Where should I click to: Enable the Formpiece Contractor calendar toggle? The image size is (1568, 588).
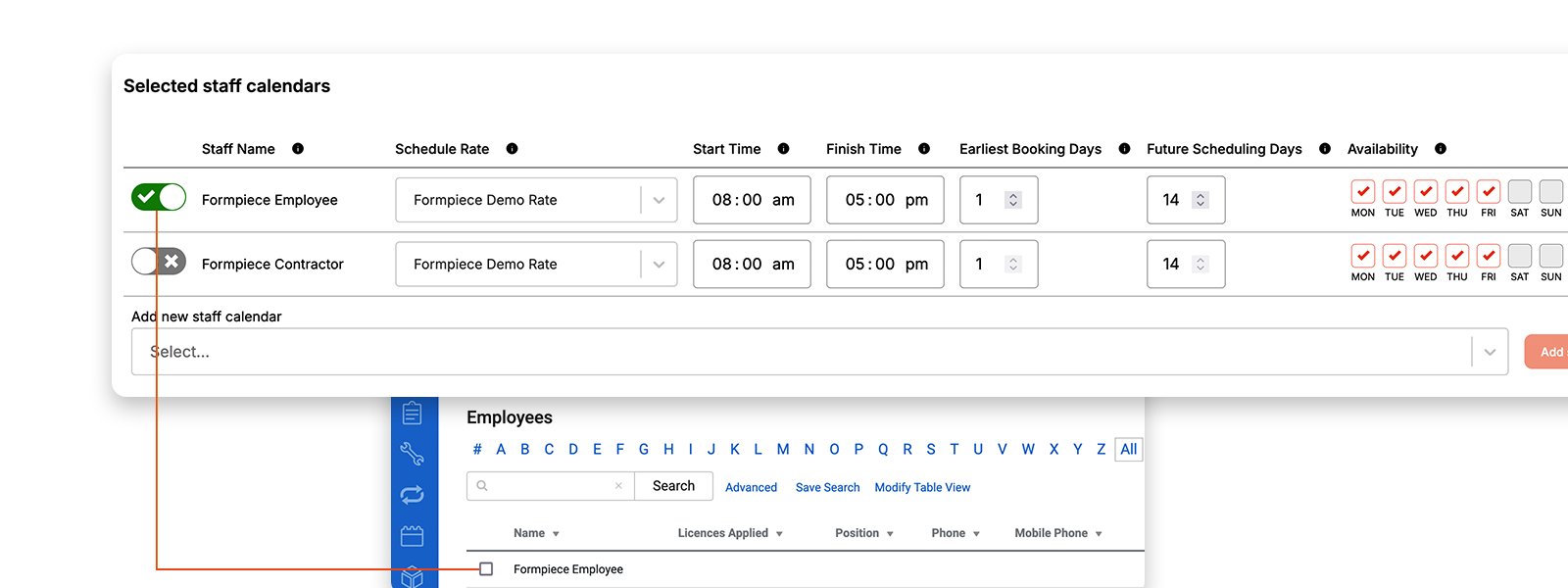pyautogui.click(x=159, y=262)
